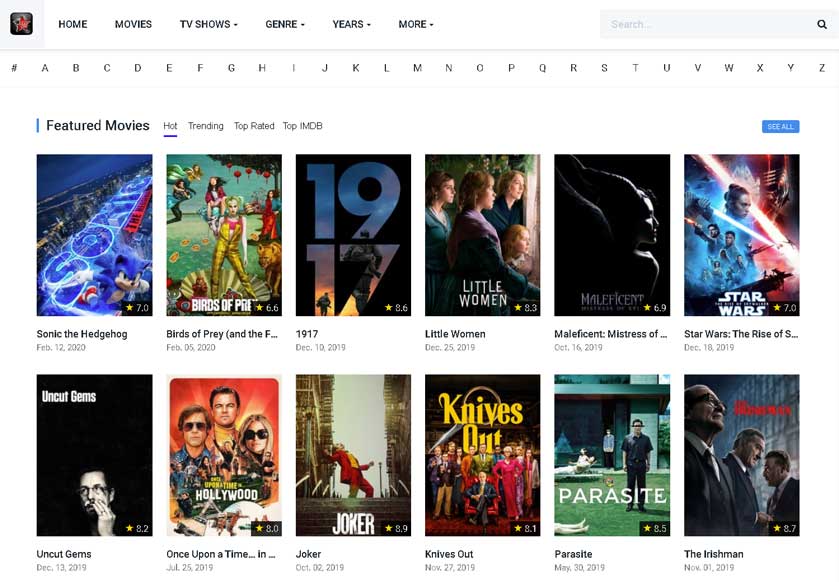Open Once Upon a Time in Hollywood poster
The image size is (839, 582).
tap(224, 455)
